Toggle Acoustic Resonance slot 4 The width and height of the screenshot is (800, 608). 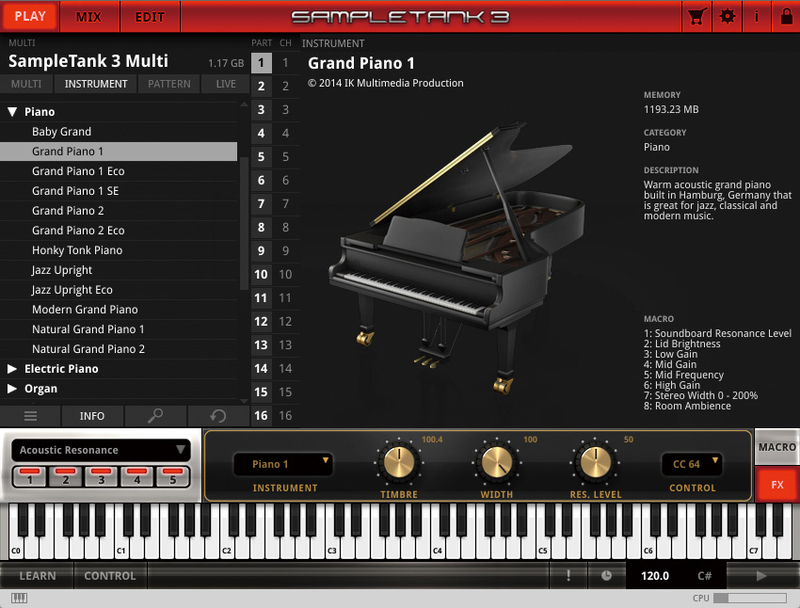pyautogui.click(x=137, y=477)
